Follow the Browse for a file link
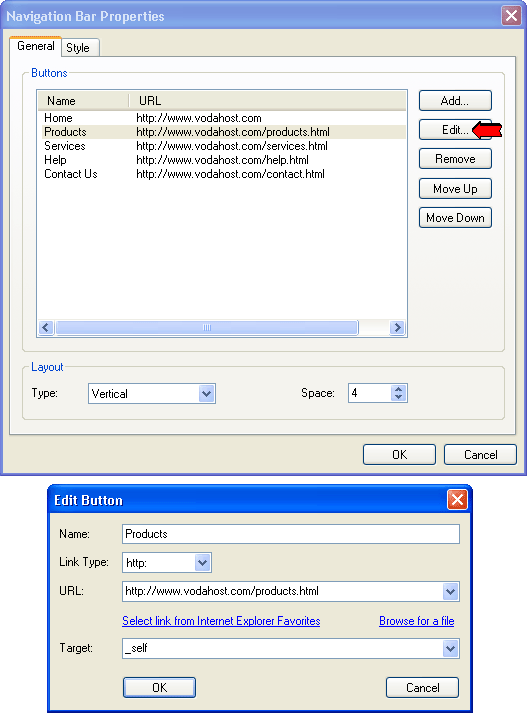Screen dimensions: 527x713 coord(417,621)
